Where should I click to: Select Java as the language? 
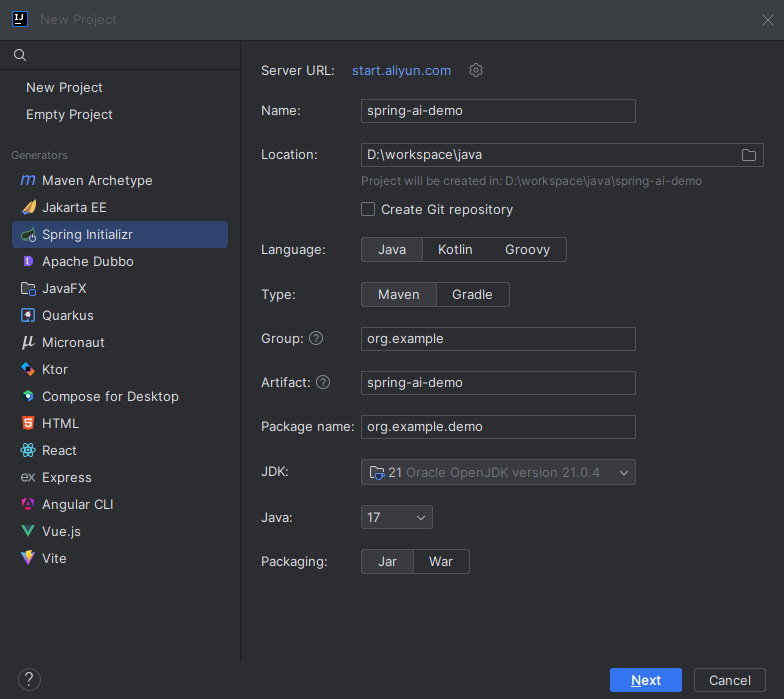pyautogui.click(x=392, y=250)
